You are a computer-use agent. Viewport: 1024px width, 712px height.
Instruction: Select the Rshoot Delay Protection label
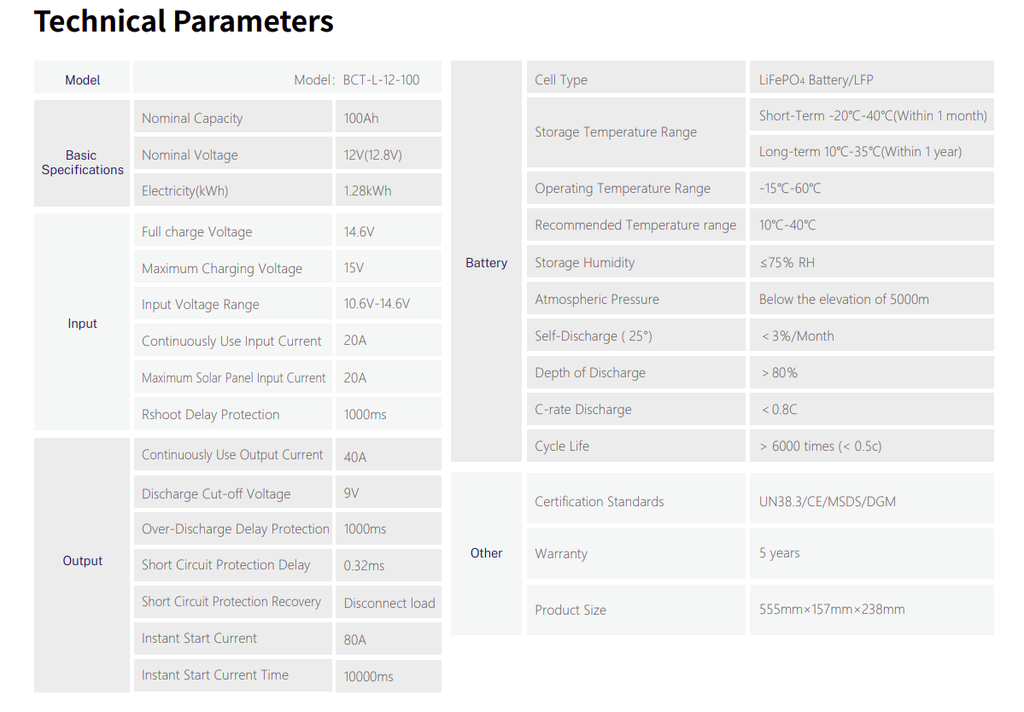point(211,414)
